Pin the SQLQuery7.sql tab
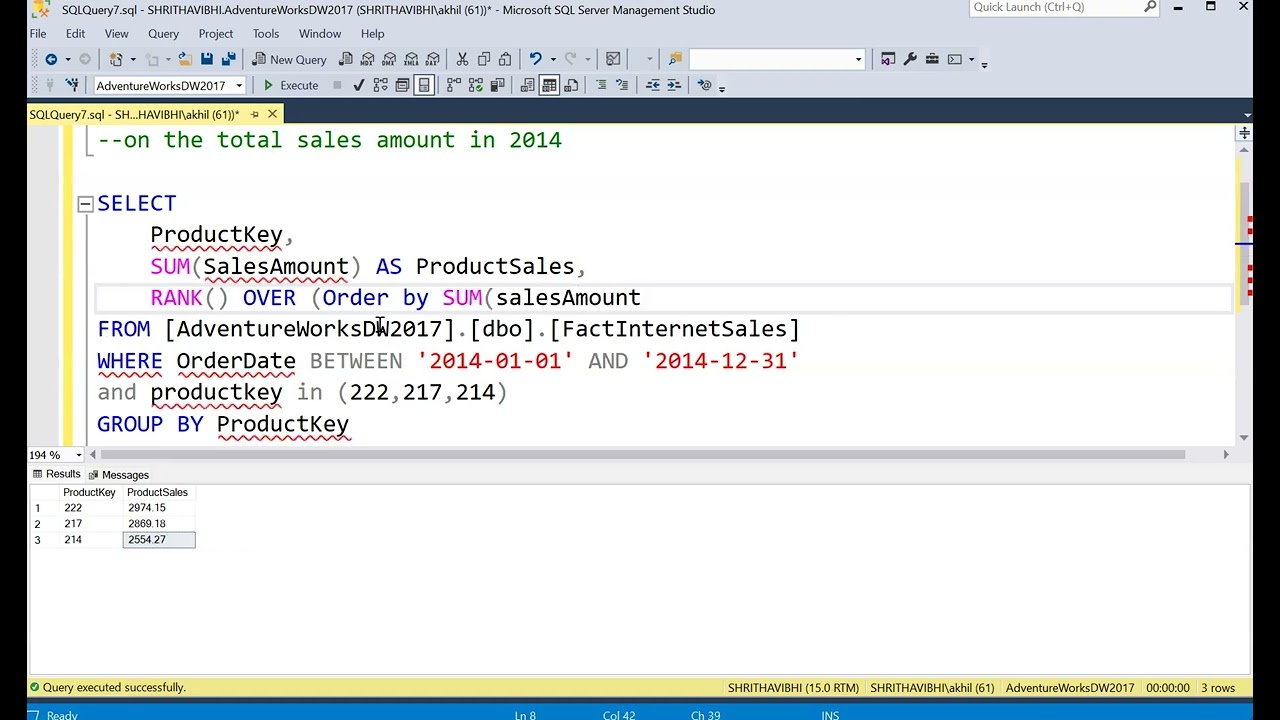The image size is (1280, 720). tap(254, 114)
